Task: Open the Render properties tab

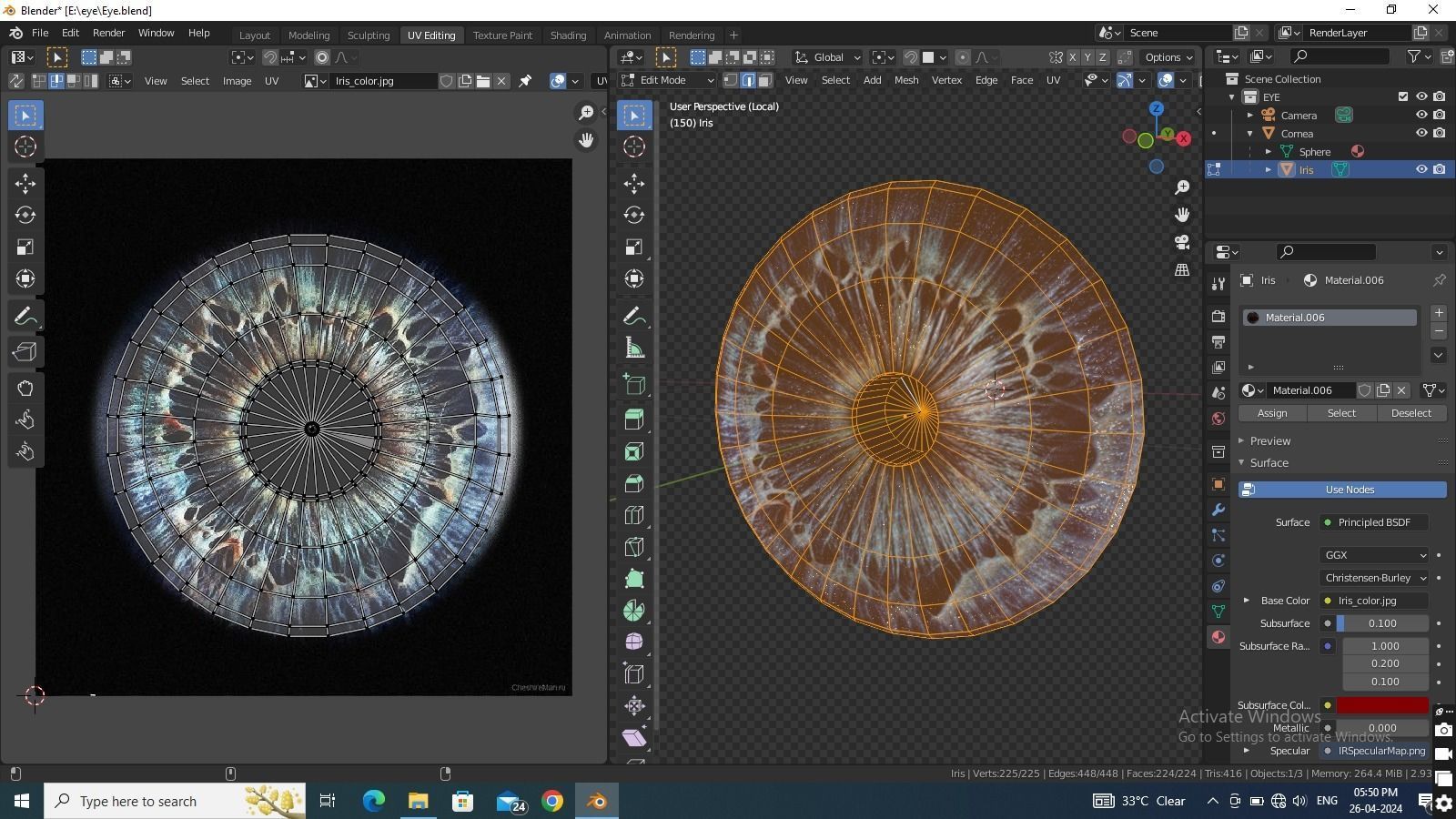Action: (1218, 317)
